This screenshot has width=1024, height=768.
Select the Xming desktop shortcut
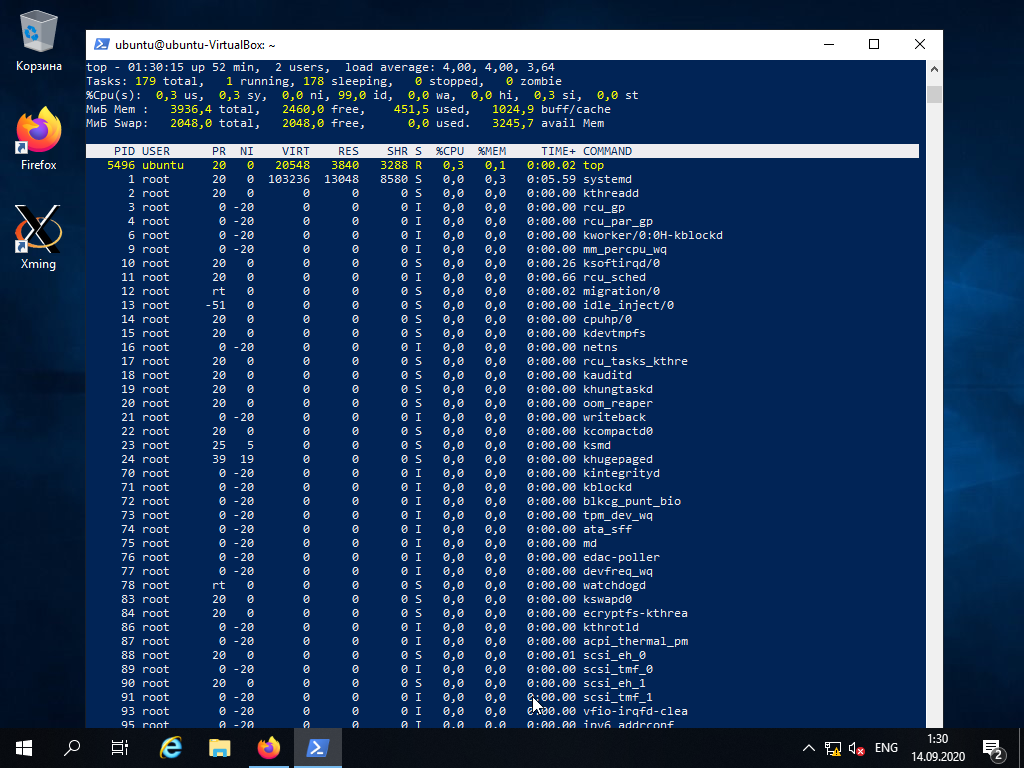39,230
